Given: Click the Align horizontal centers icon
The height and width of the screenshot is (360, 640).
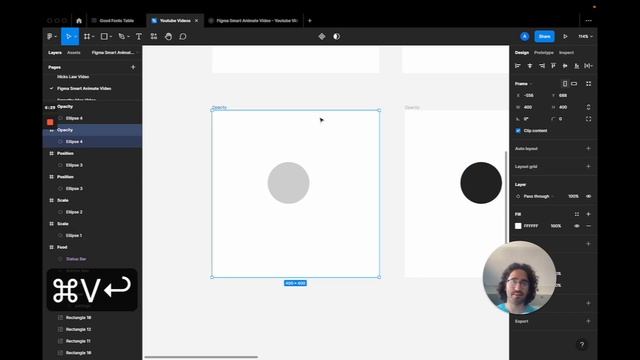Looking at the screenshot, I should 530,66.
